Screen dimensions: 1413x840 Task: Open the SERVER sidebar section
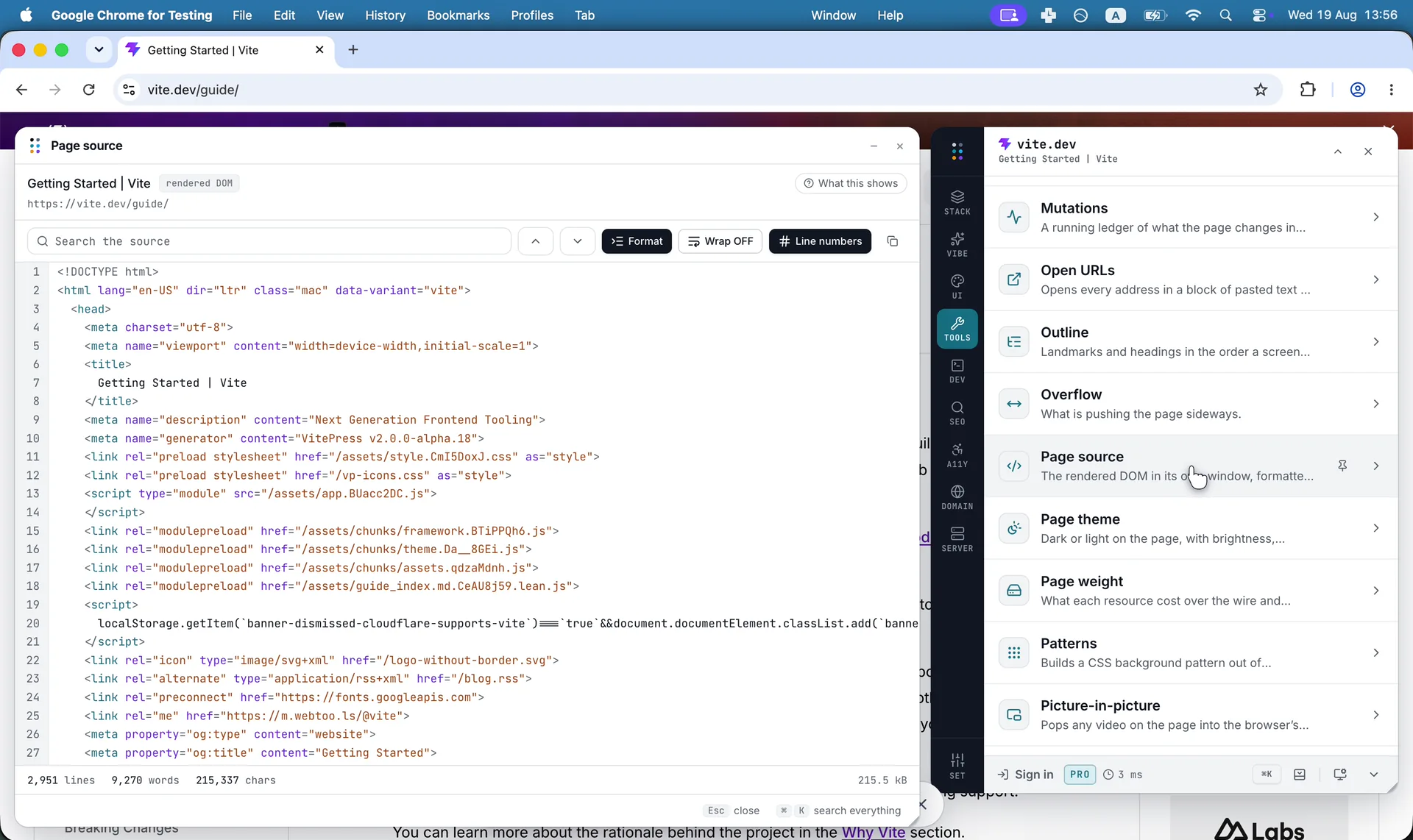[x=957, y=539]
